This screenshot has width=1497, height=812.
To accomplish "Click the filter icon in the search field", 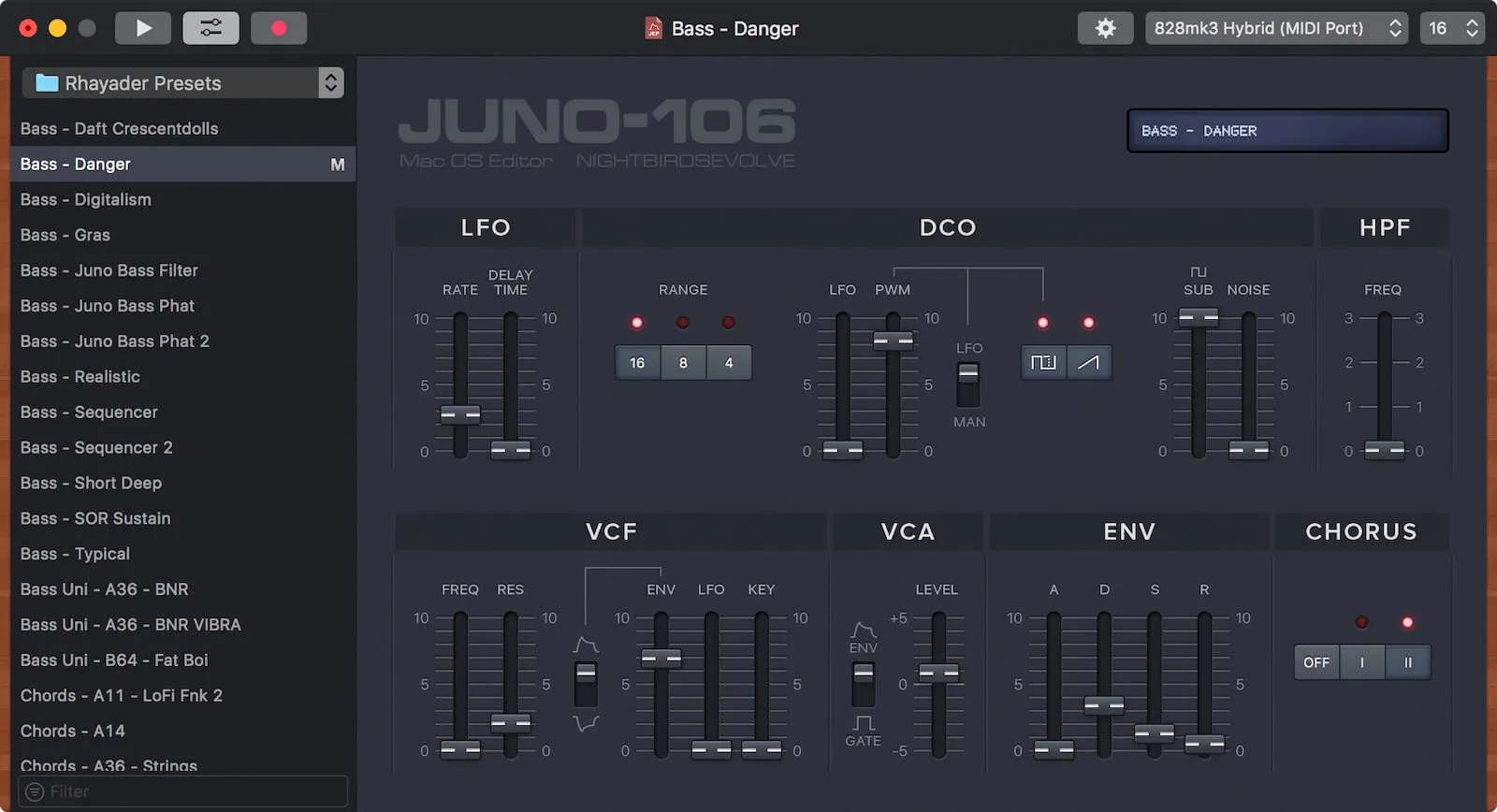I will coord(35,791).
